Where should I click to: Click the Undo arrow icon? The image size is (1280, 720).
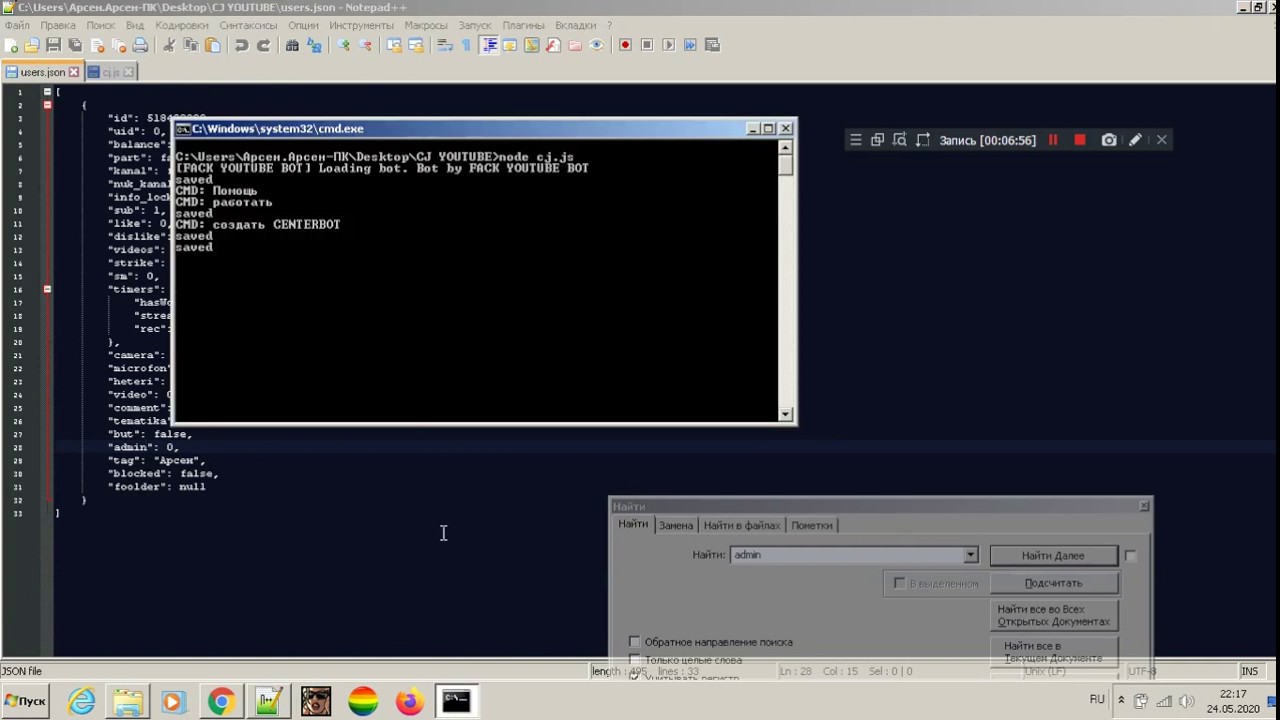point(241,45)
